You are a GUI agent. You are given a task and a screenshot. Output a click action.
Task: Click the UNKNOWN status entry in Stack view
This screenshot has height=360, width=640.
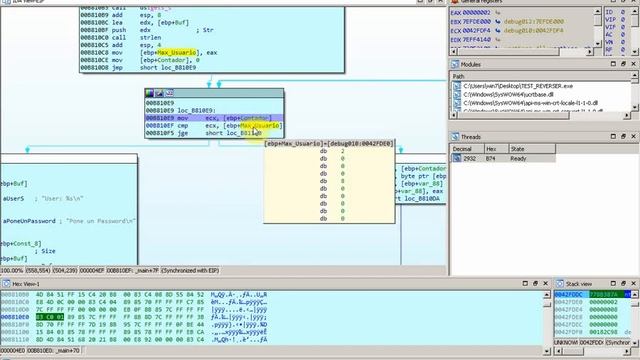(566, 342)
